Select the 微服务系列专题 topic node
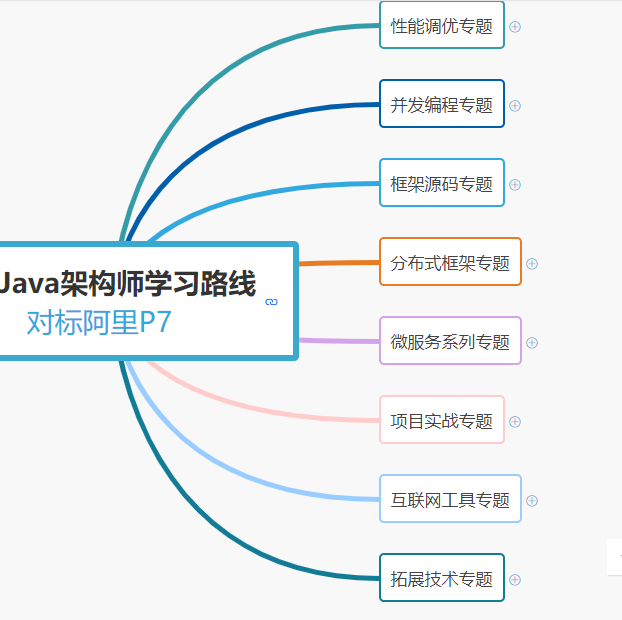The image size is (622, 620). click(x=450, y=340)
